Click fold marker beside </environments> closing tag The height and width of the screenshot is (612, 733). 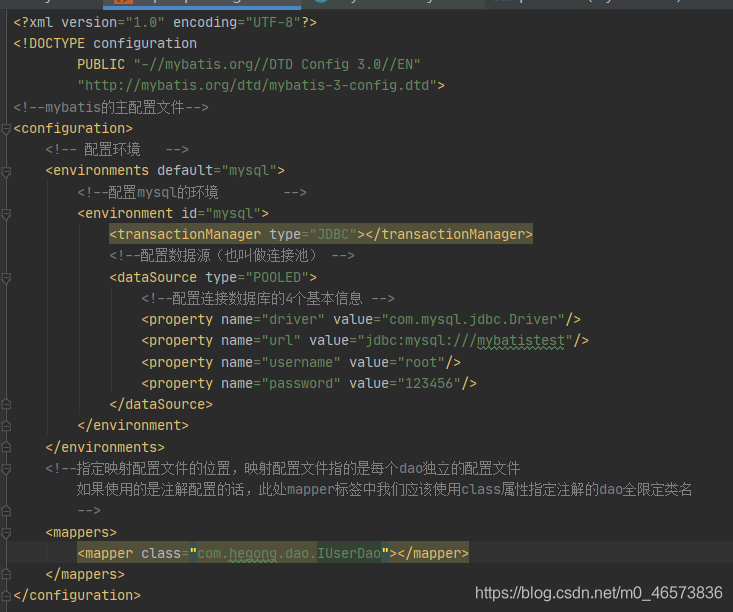click(x=6, y=447)
